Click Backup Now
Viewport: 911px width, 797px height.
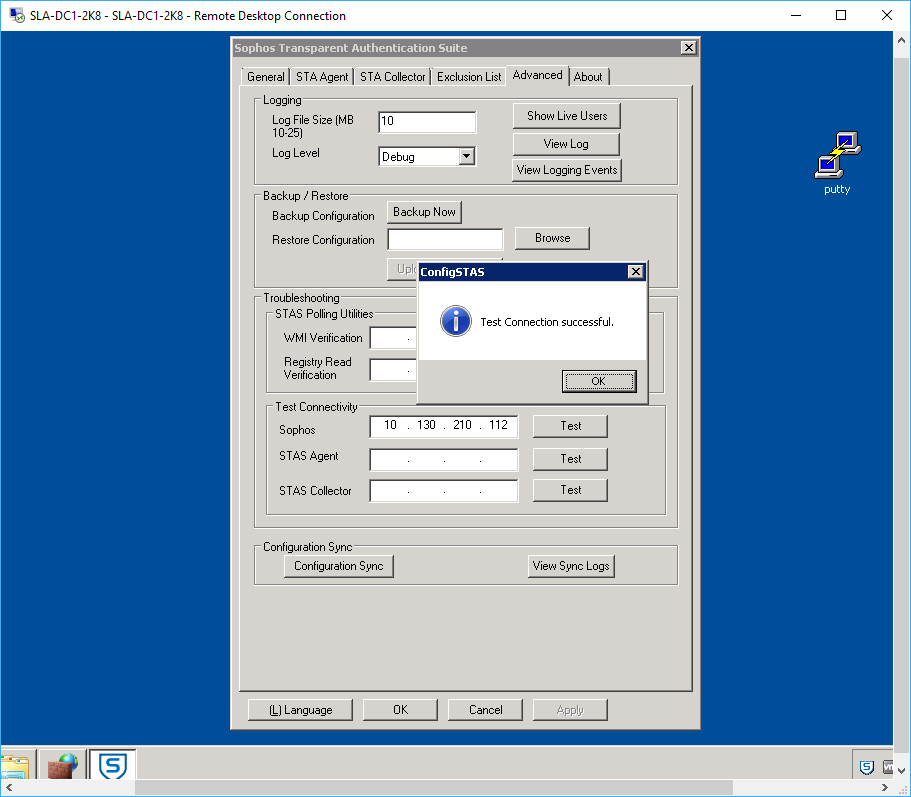424,212
